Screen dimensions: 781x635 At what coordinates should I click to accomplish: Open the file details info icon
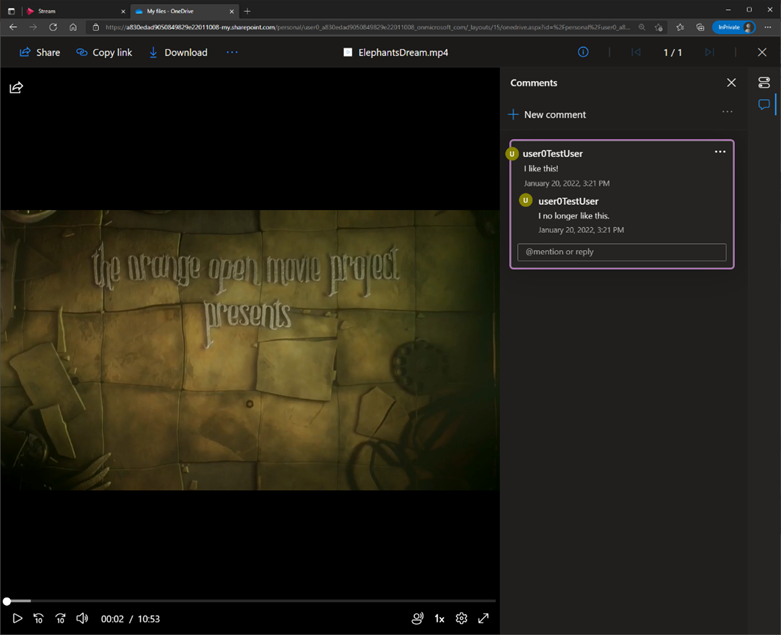click(583, 52)
